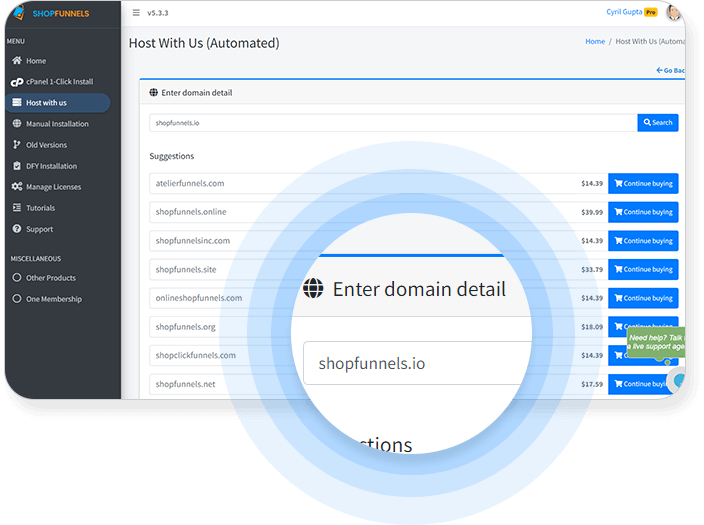Click the Manual Installation globe icon
Screen dimensions: 704x525
[x=17, y=124]
